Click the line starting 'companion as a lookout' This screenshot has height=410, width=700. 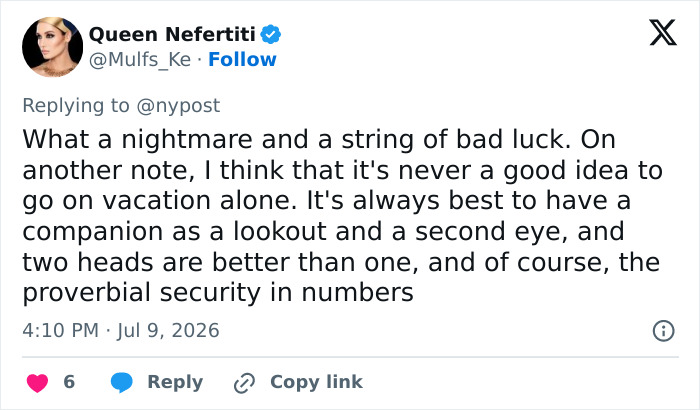323,231
